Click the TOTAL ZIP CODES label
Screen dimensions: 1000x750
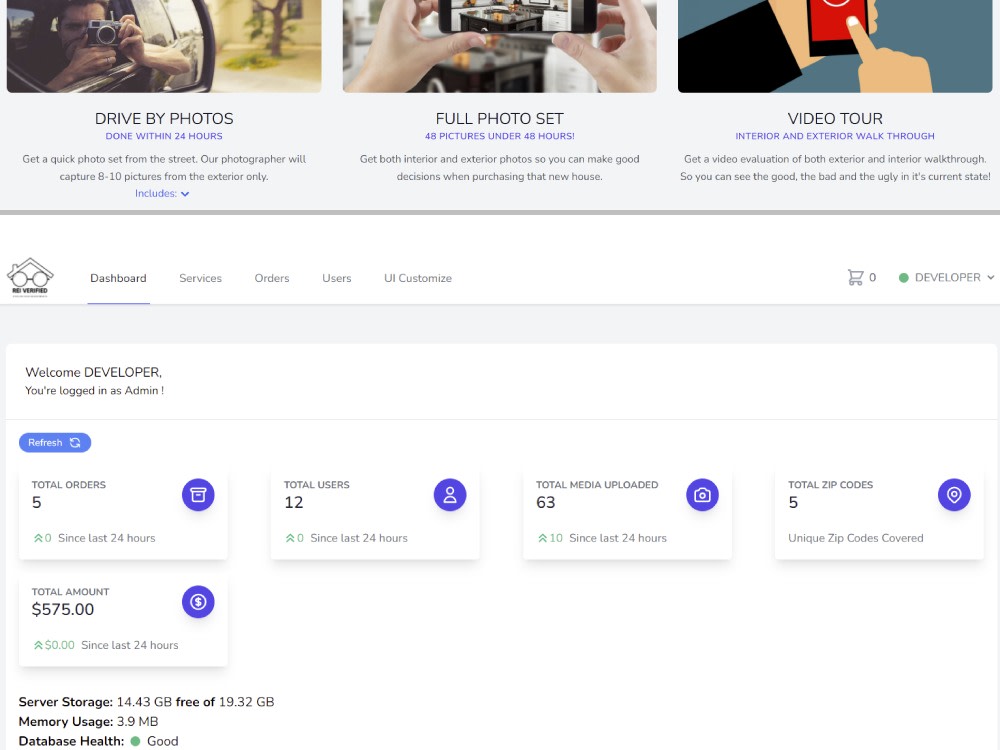[x=830, y=485]
